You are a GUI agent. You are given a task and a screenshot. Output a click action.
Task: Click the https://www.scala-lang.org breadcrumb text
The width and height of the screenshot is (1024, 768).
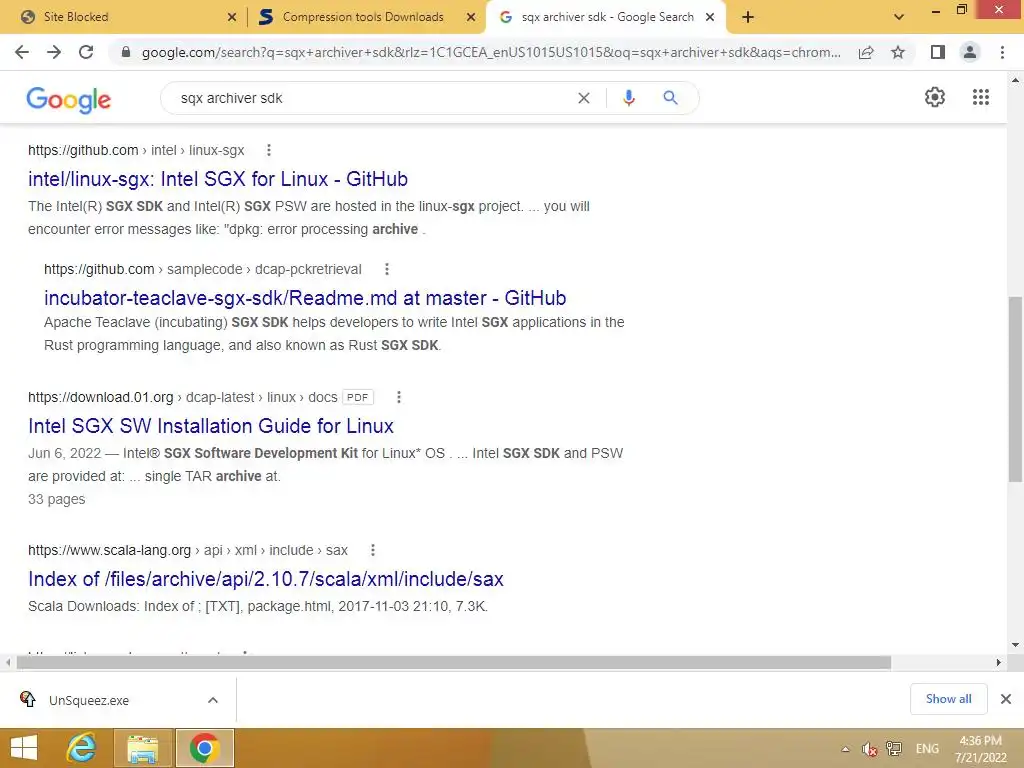[109, 551]
